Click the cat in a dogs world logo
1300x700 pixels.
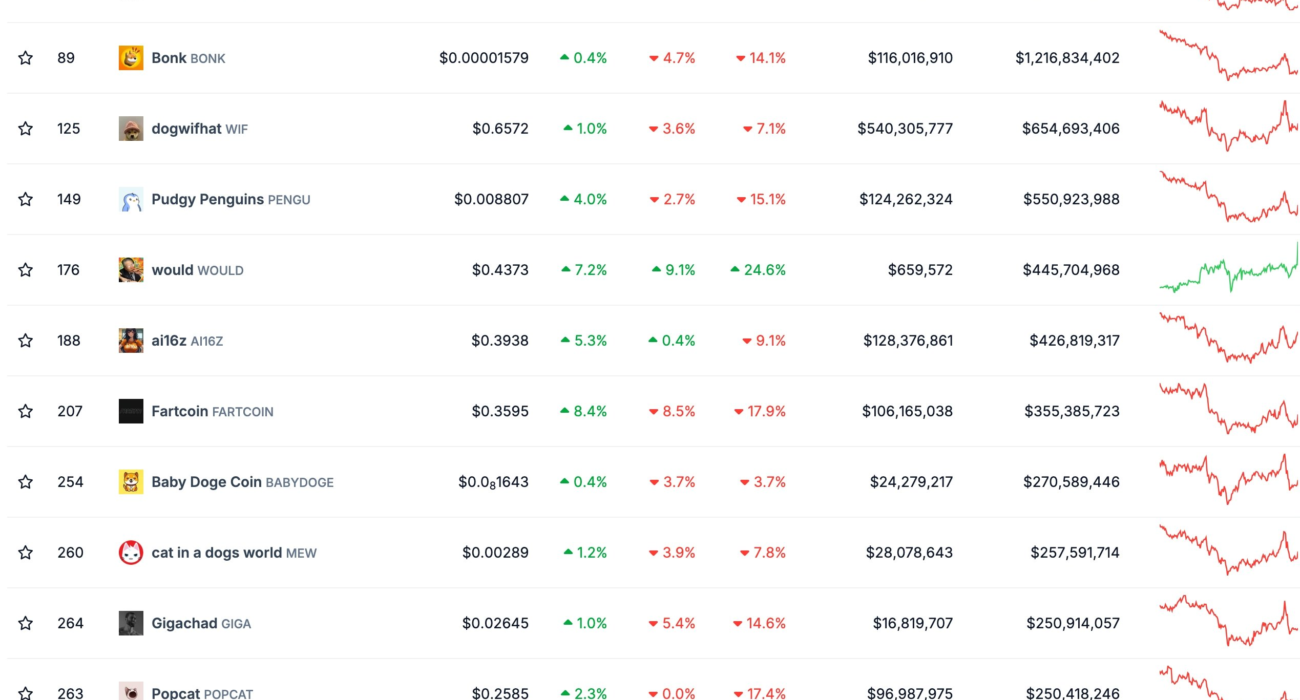click(x=131, y=553)
